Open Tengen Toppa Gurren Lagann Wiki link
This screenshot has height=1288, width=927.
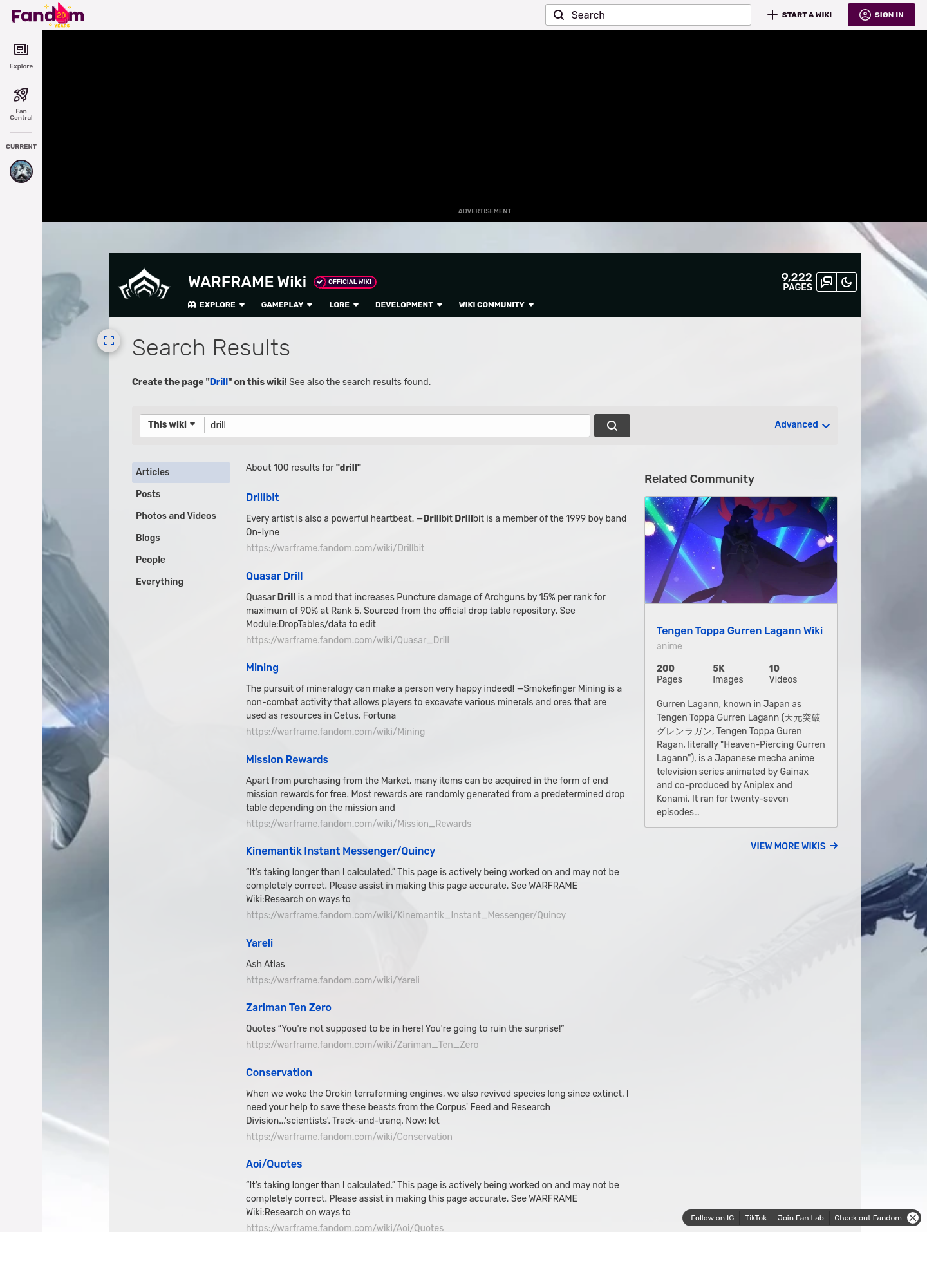tap(740, 630)
